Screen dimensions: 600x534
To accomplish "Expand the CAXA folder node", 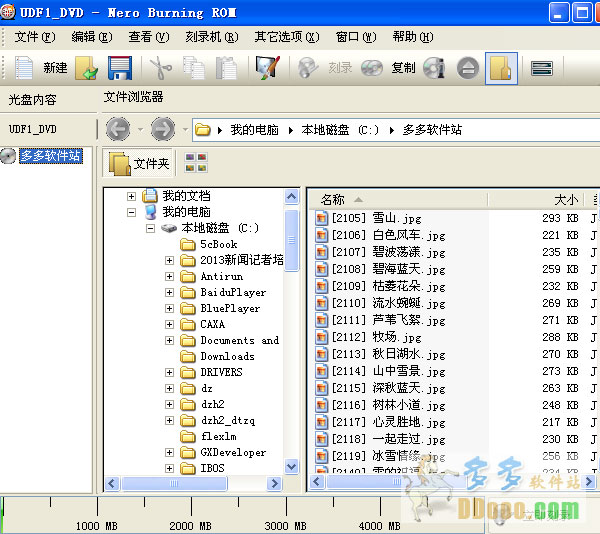I will click(x=169, y=324).
